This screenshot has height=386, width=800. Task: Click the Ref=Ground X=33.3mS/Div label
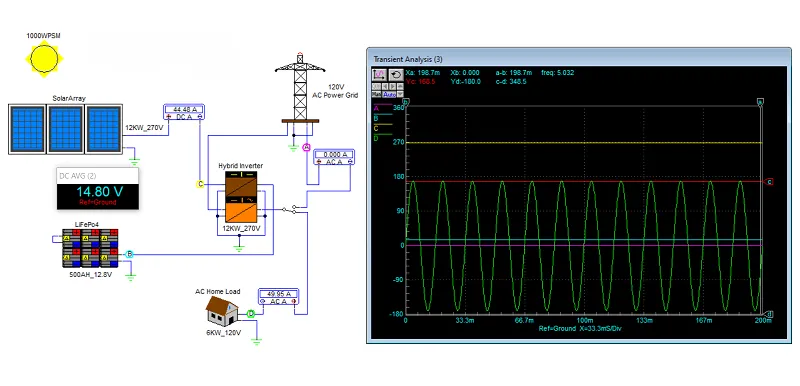[x=580, y=328]
